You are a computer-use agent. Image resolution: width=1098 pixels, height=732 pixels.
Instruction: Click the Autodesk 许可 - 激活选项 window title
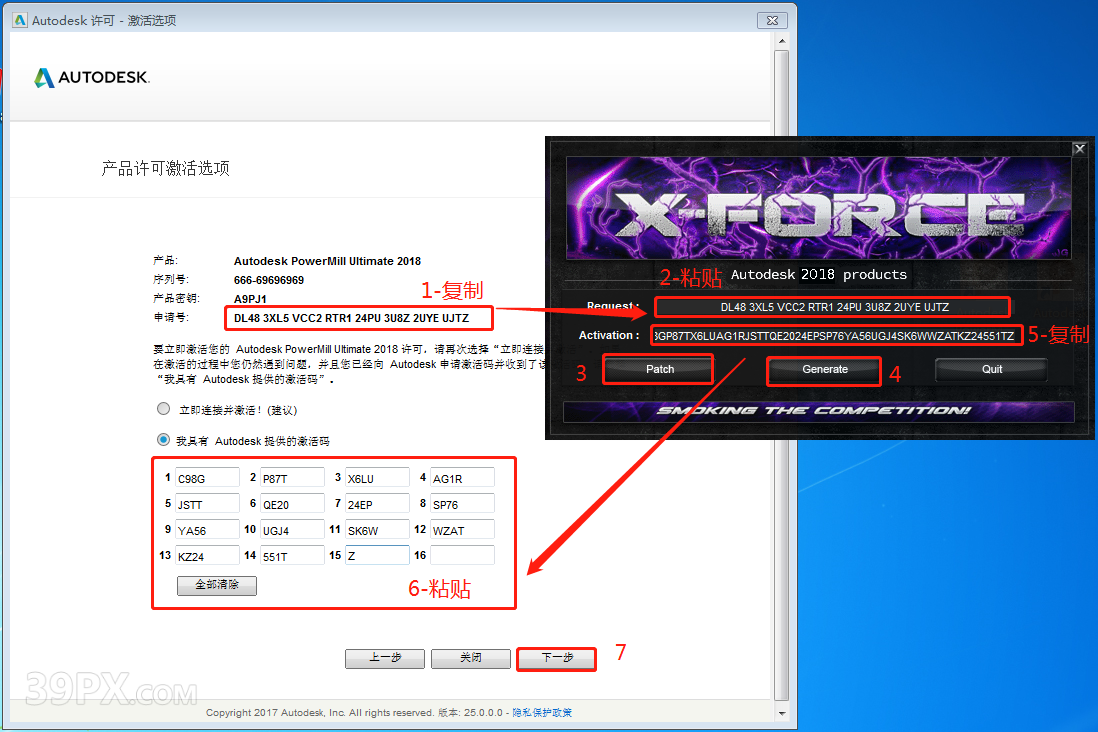tap(104, 20)
